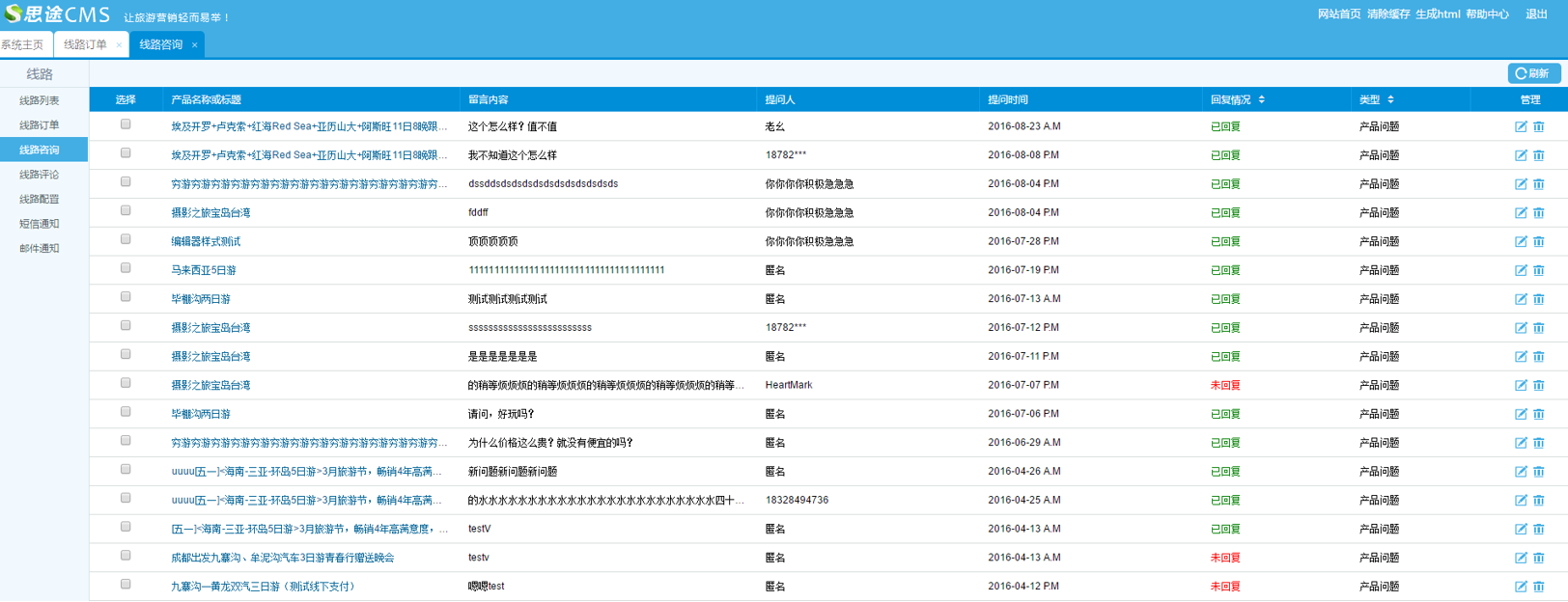Select checkbox for 马来西亚5日游 row

126,268
